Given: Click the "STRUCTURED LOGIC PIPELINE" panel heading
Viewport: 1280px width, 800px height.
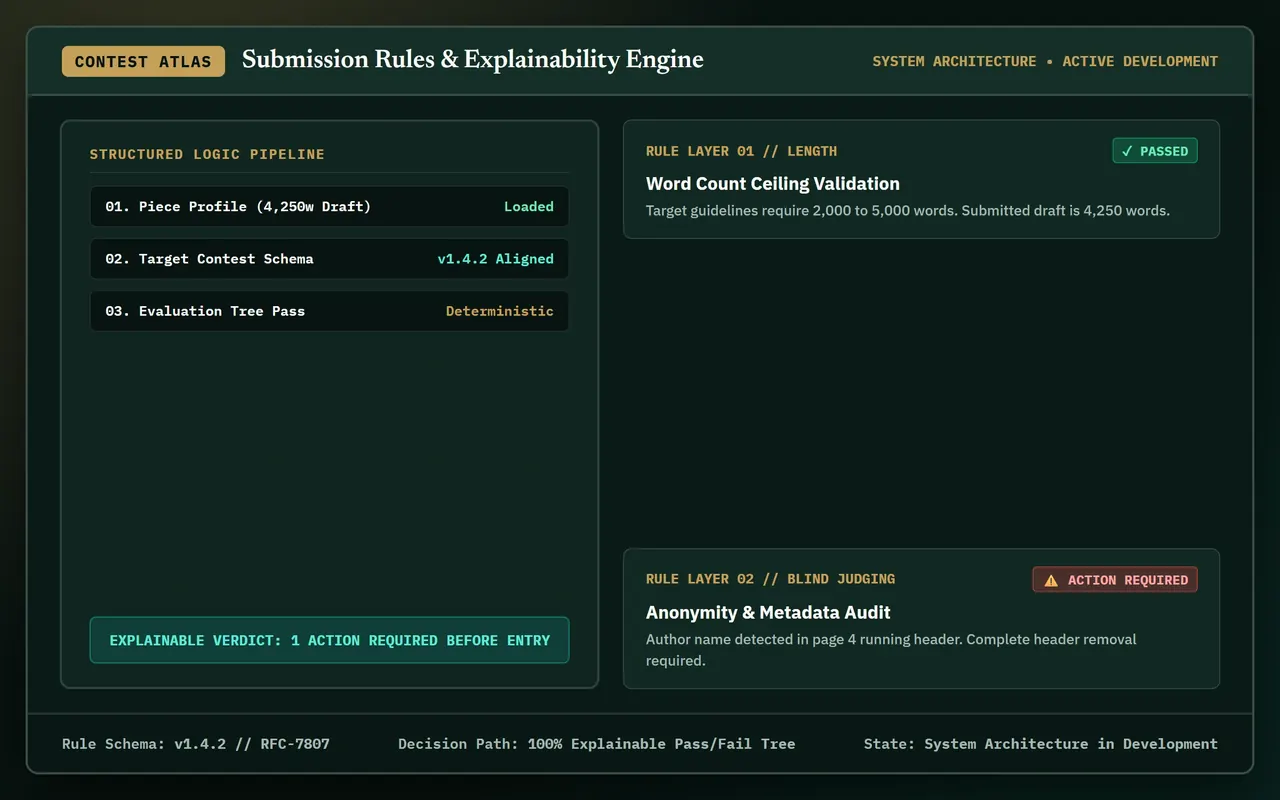Looking at the screenshot, I should (x=207, y=154).
